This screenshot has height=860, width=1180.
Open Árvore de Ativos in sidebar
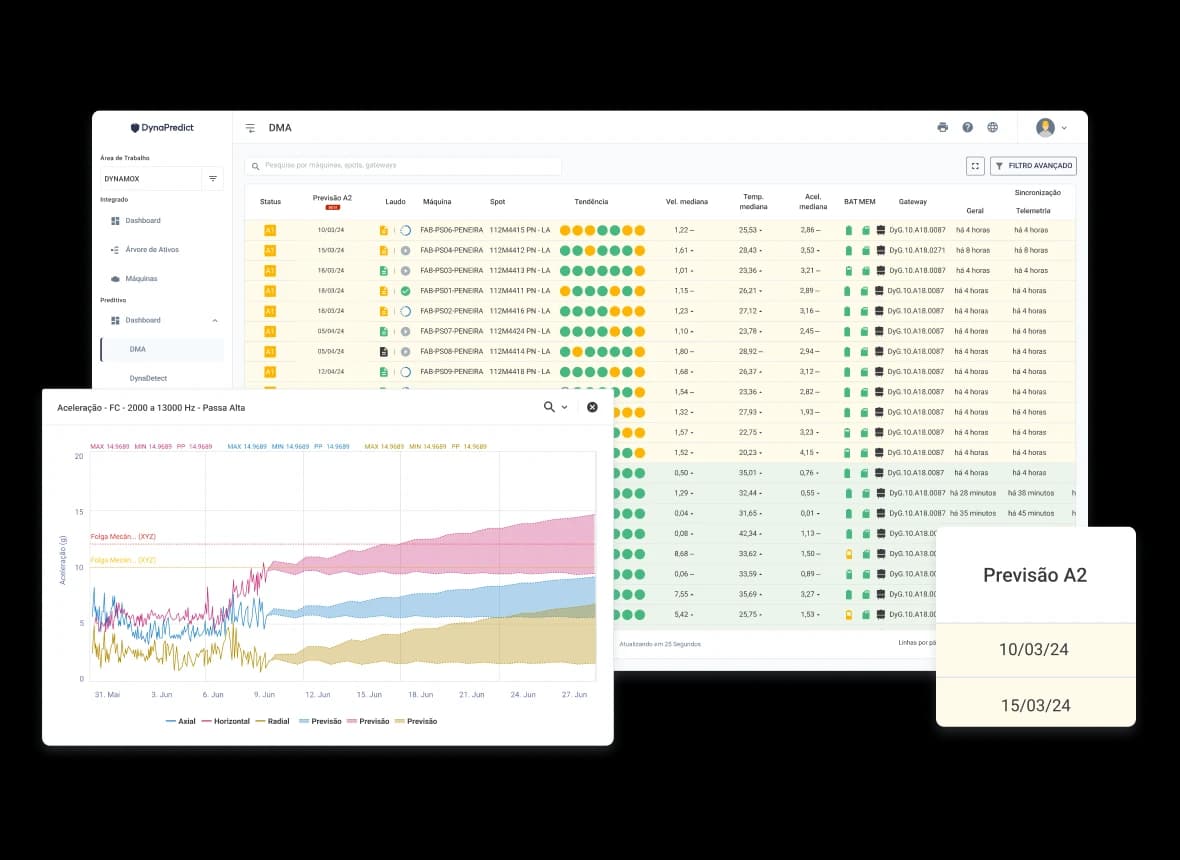tap(153, 249)
